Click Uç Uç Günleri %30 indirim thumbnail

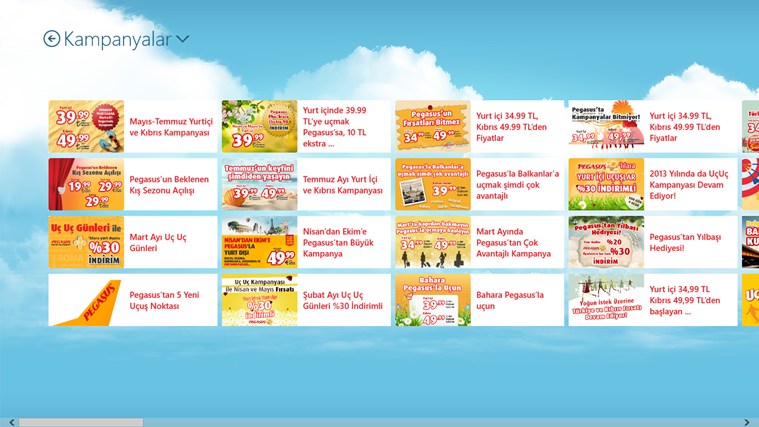(86, 242)
